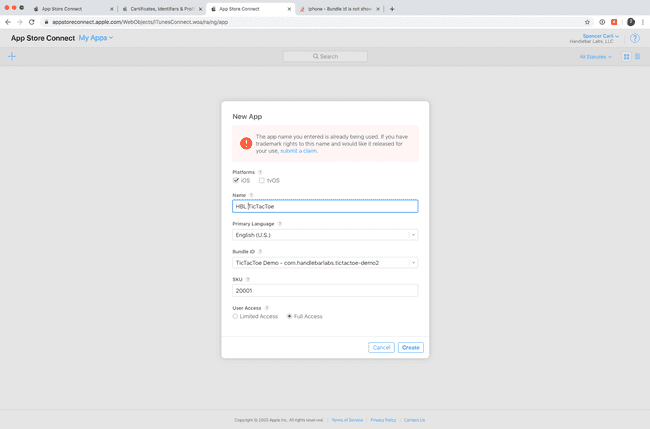Screen dimensions: 650x429
Task: Click the Create button
Action: [411, 347]
